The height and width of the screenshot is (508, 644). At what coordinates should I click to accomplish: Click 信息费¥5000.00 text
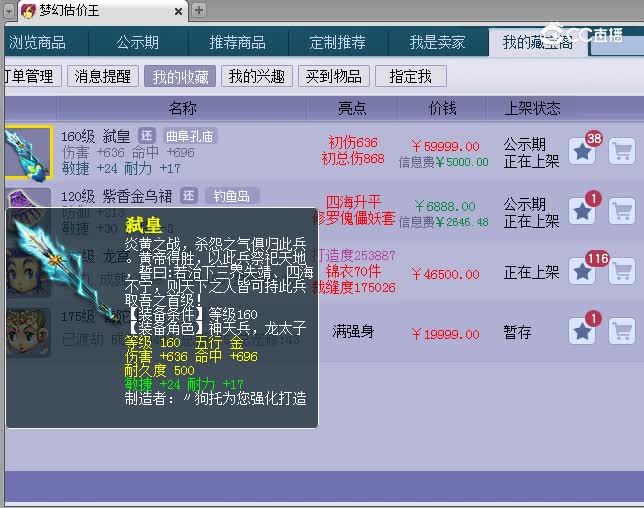[x=443, y=162]
